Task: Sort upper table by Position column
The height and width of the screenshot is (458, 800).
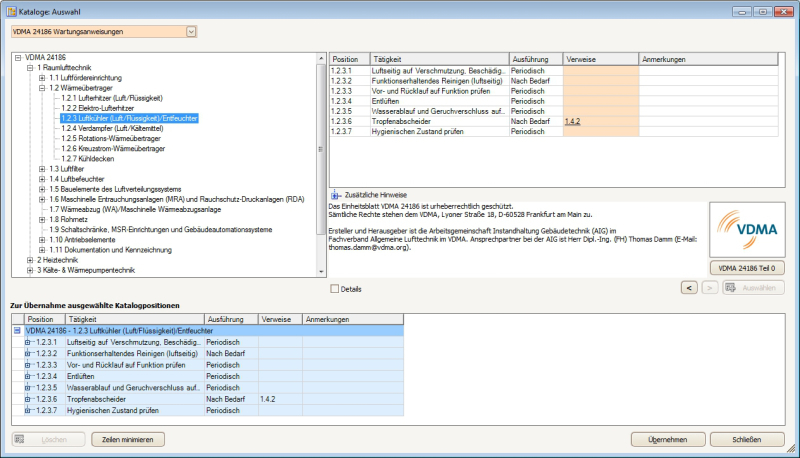Action: (349, 59)
